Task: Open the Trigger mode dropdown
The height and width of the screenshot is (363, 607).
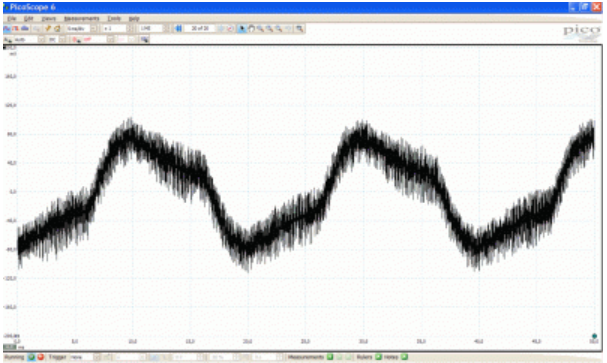Action: coord(97,357)
